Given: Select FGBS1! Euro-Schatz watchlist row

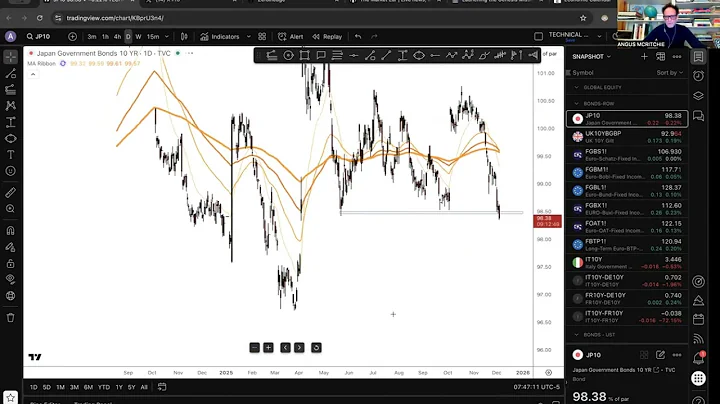Looking at the screenshot, I should 627,155.
